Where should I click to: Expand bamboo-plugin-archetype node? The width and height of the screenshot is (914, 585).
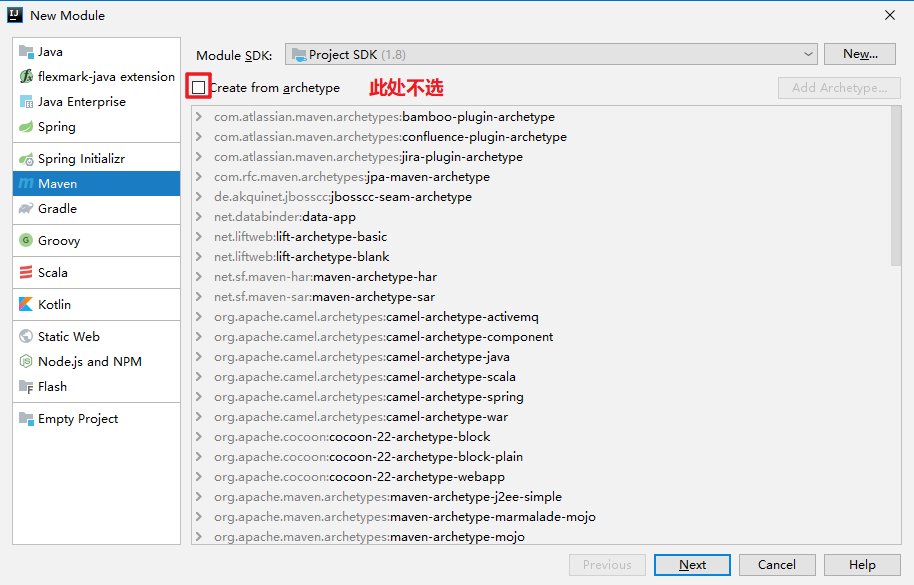tap(199, 117)
